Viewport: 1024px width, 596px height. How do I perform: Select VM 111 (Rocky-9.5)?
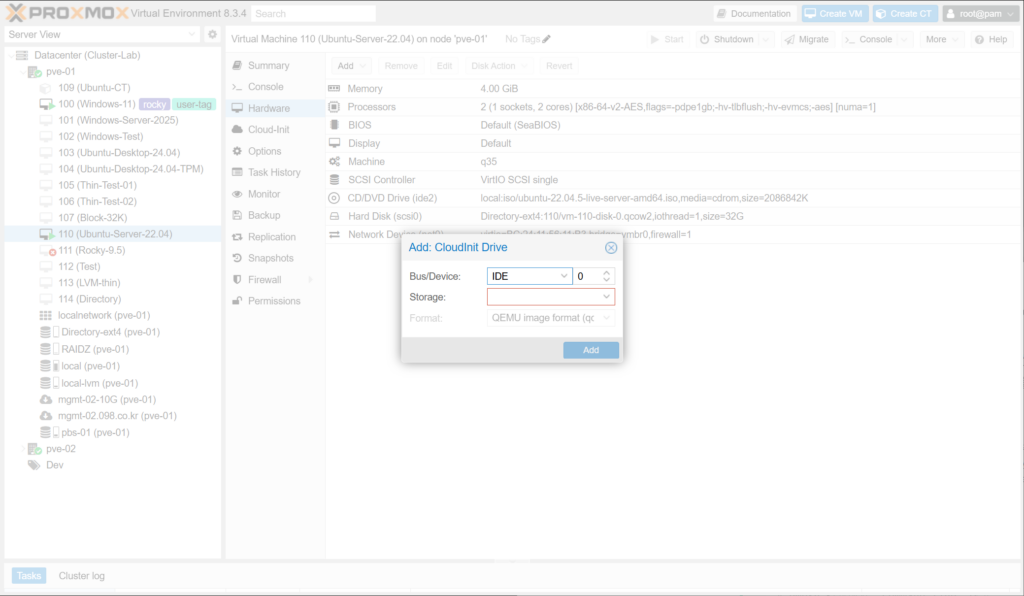point(91,251)
